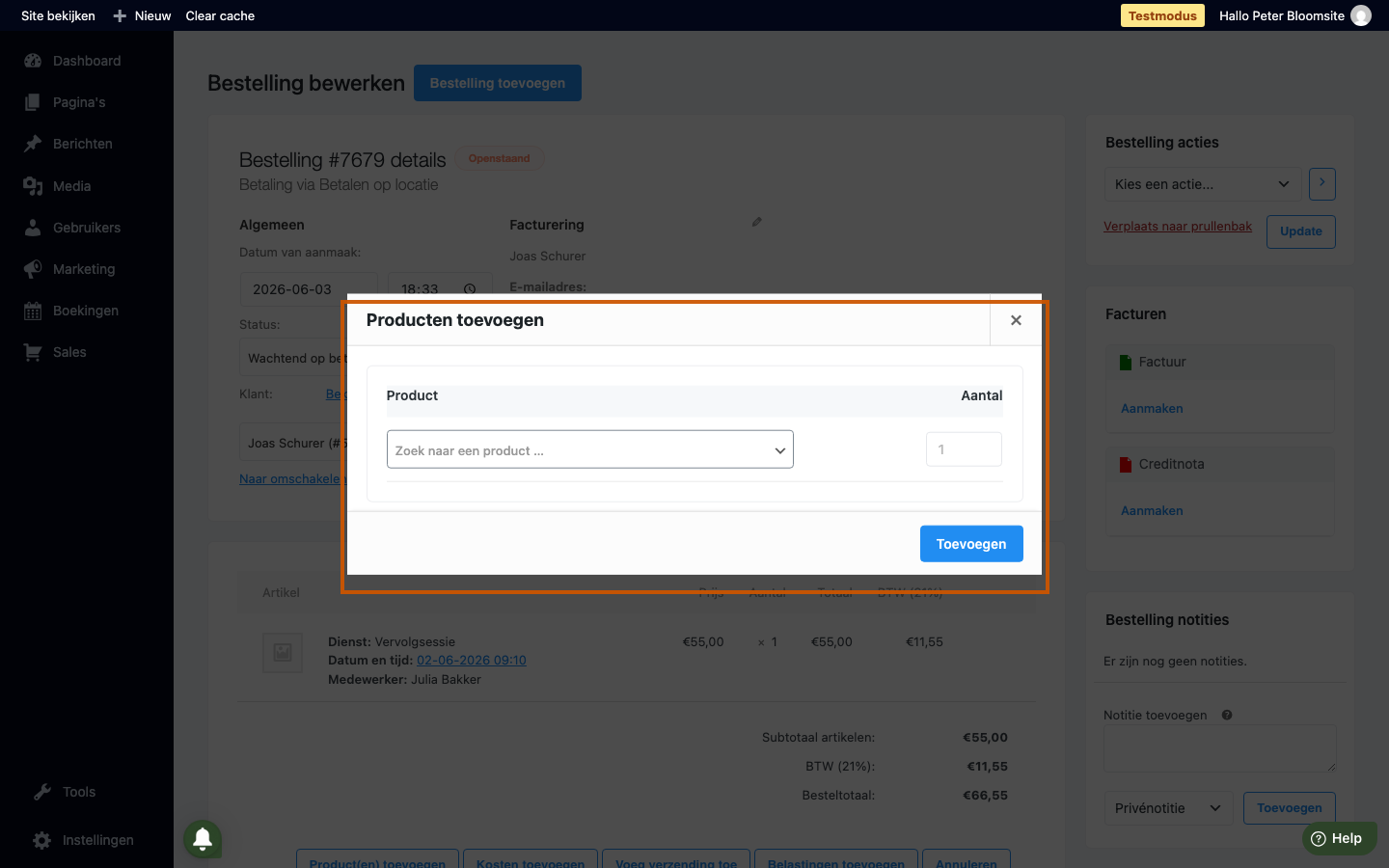This screenshot has width=1389, height=868.
Task: Open the Kies een actie dropdown
Action: [x=1203, y=184]
